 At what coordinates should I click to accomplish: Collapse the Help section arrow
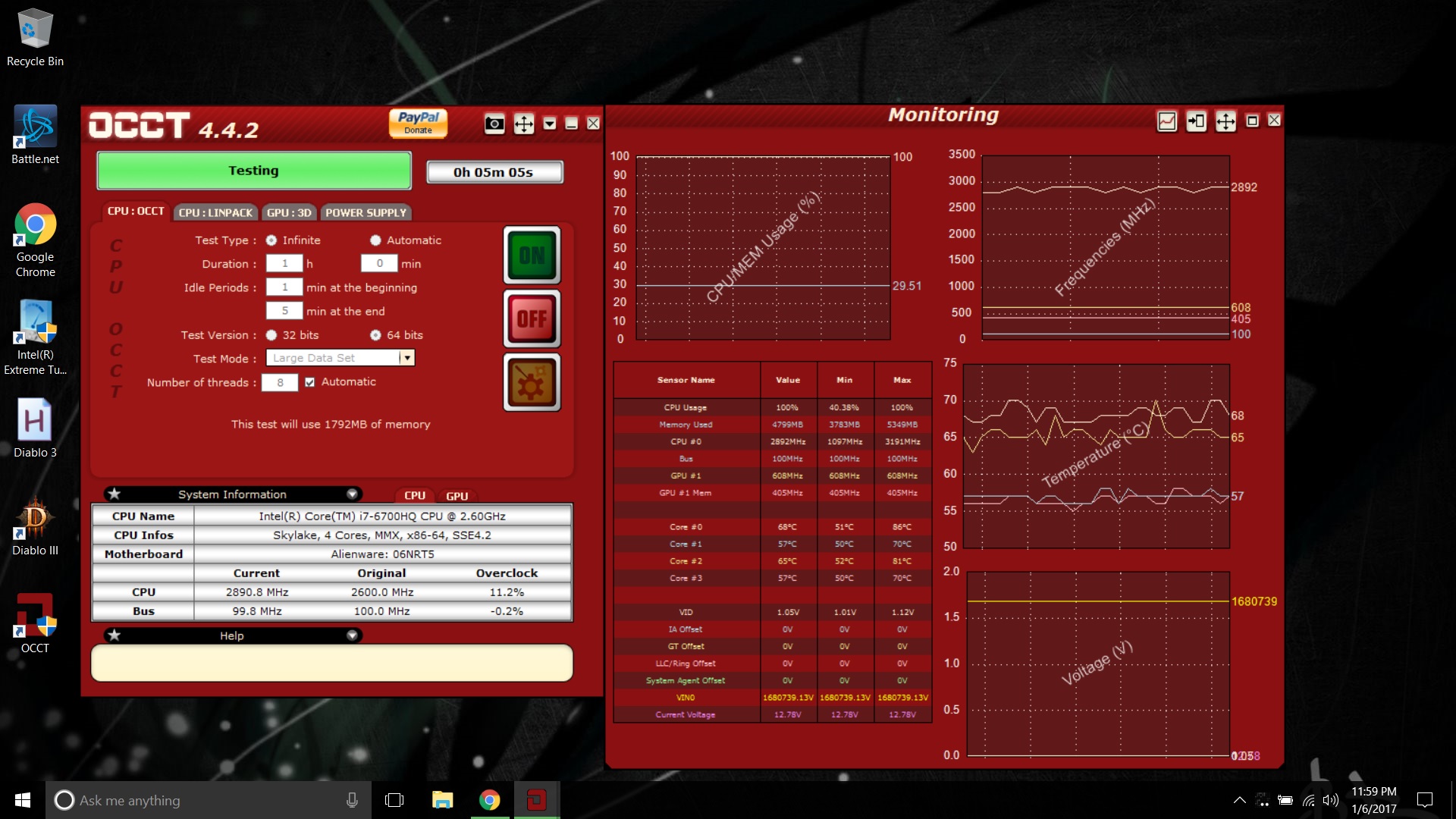coord(352,635)
